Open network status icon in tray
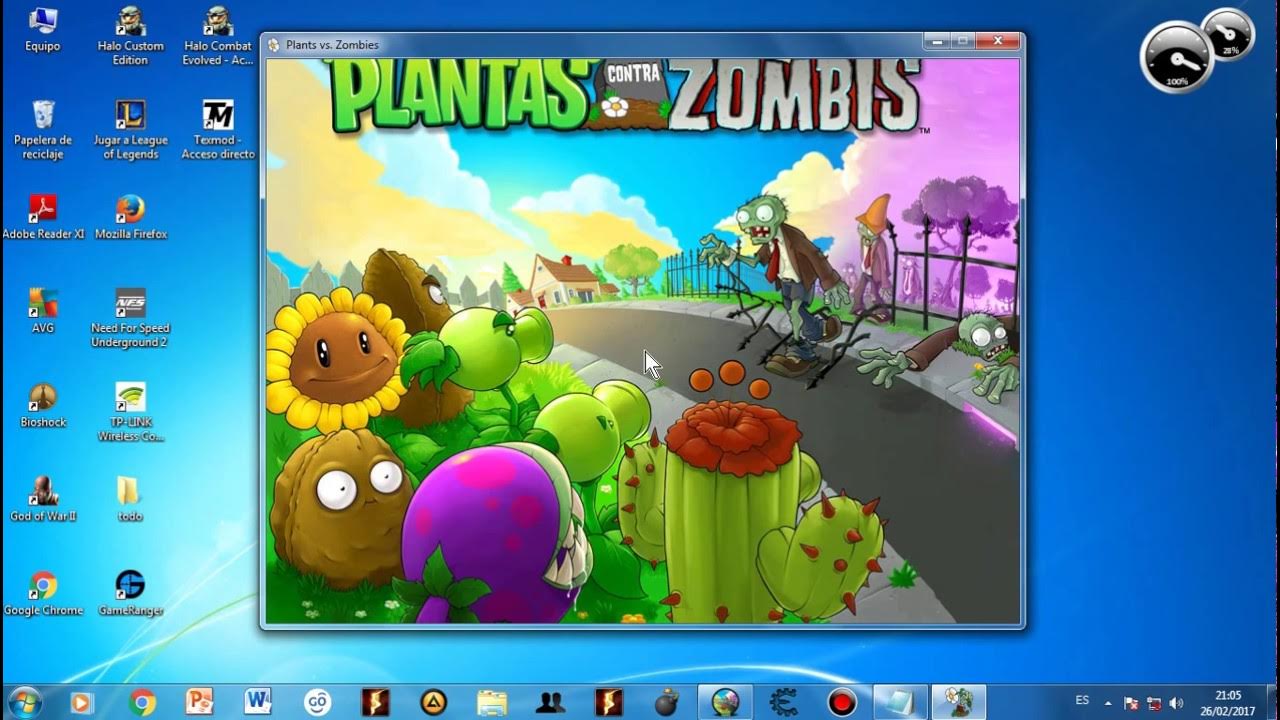Image resolution: width=1280 pixels, height=720 pixels. (x=1154, y=703)
